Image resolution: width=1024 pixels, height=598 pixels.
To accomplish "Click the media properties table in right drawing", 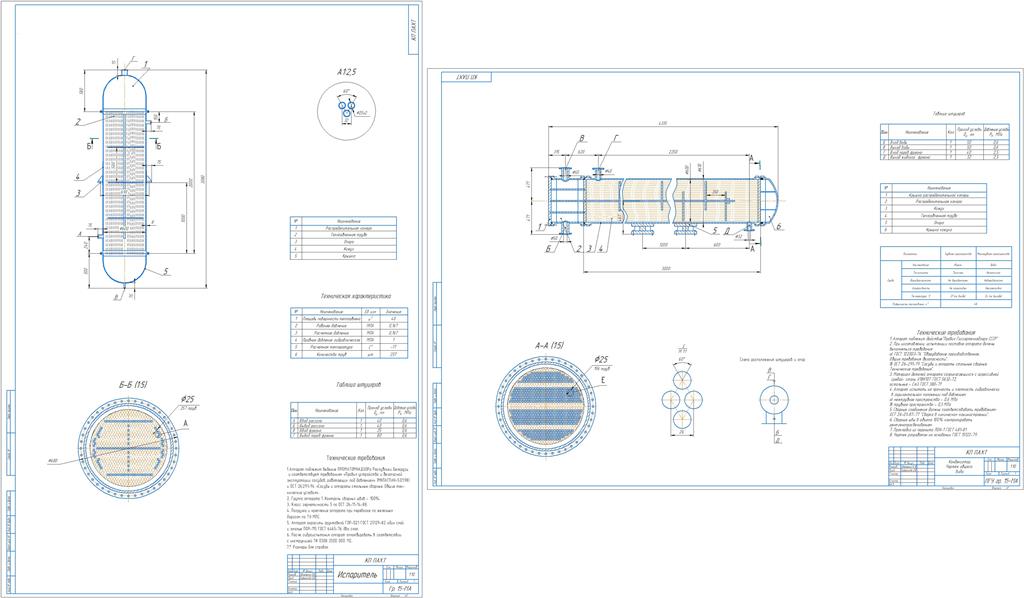I will tap(945, 277).
